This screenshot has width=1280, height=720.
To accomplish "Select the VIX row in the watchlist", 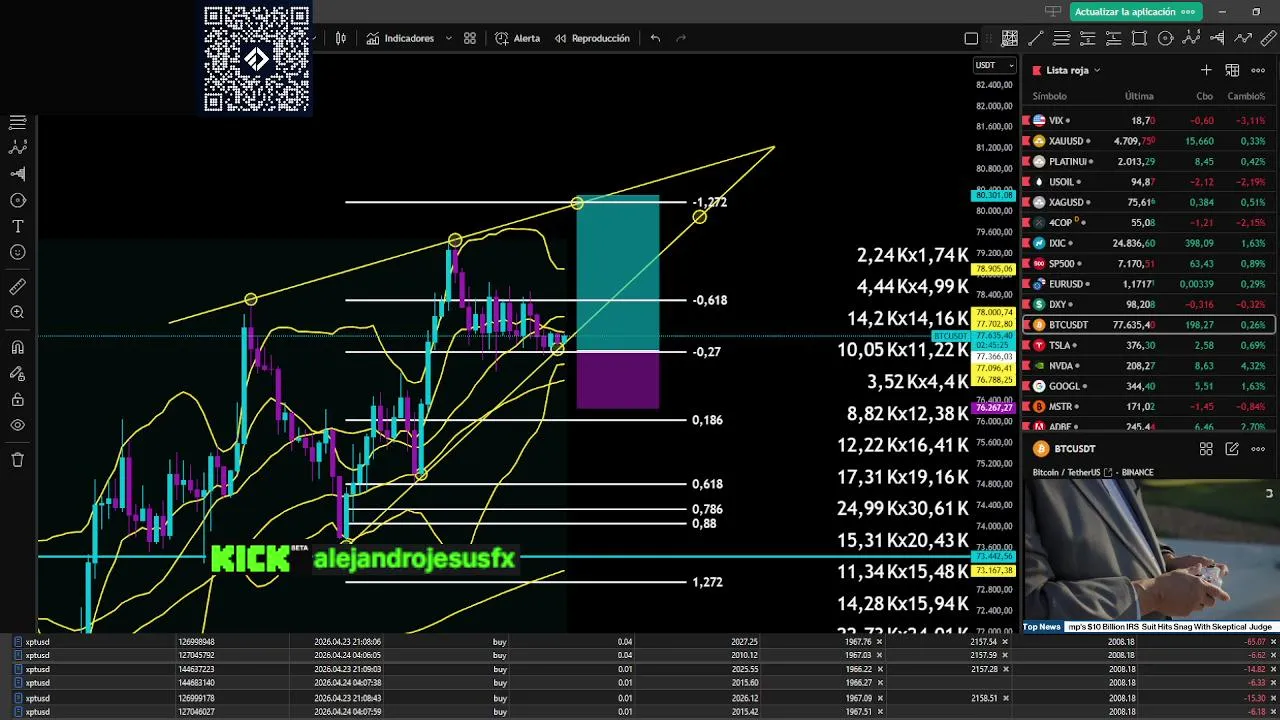I will [x=1148, y=120].
